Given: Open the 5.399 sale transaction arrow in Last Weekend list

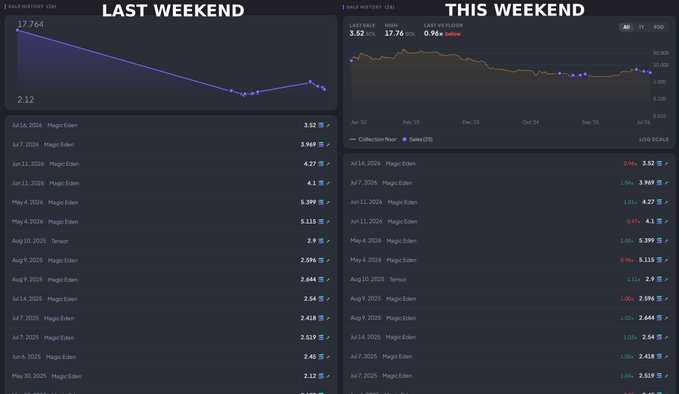Looking at the screenshot, I should click(x=328, y=203).
